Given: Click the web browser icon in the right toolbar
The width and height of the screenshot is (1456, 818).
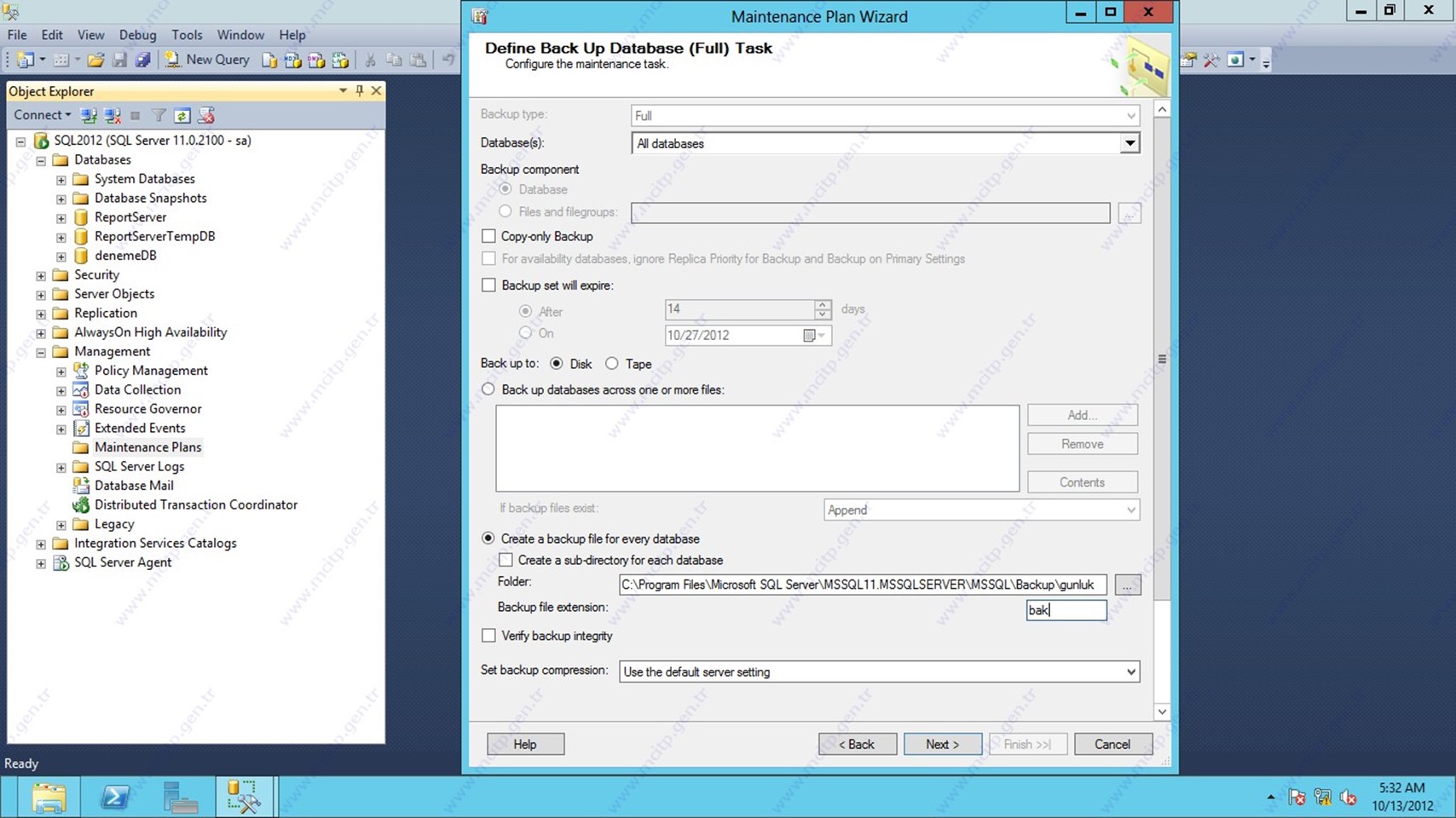Looking at the screenshot, I should [1235, 60].
